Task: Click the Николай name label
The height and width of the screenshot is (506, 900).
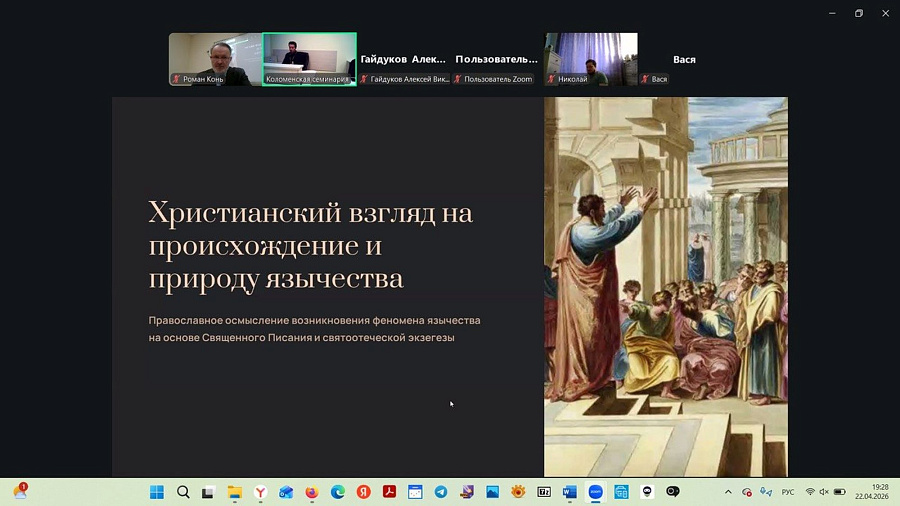Action: [573, 79]
